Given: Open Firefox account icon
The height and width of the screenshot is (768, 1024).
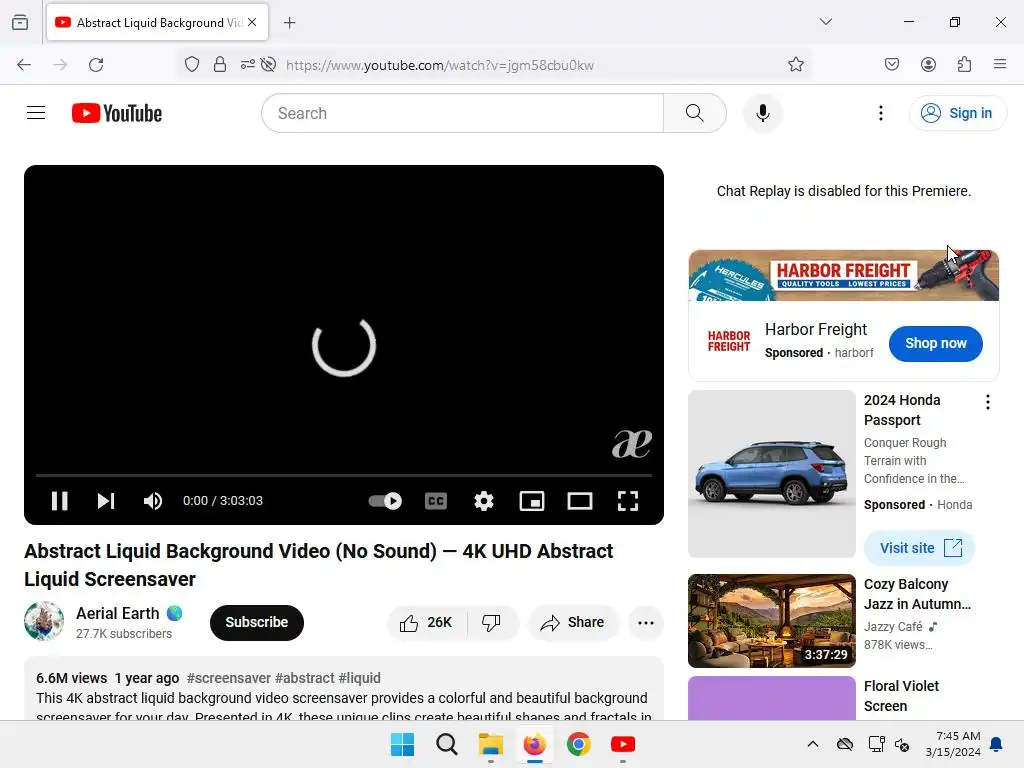Looking at the screenshot, I should (929, 64).
